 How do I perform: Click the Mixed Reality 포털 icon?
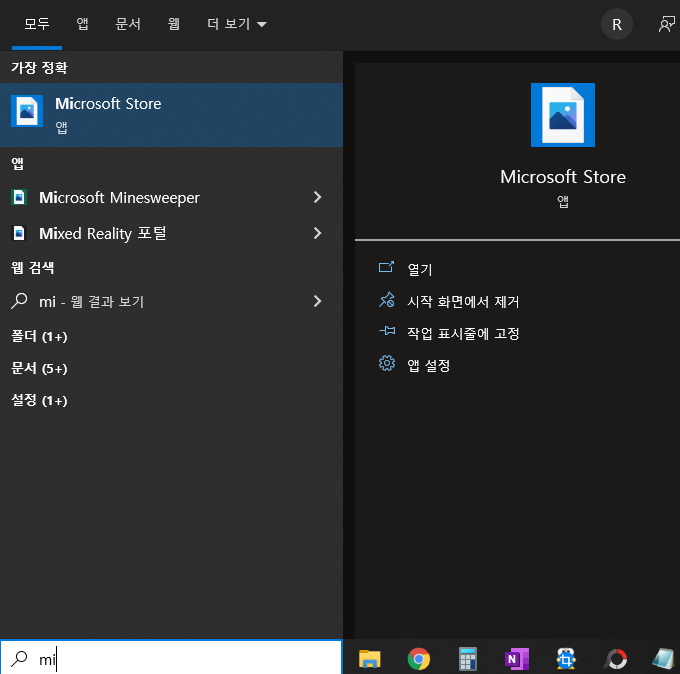19,233
